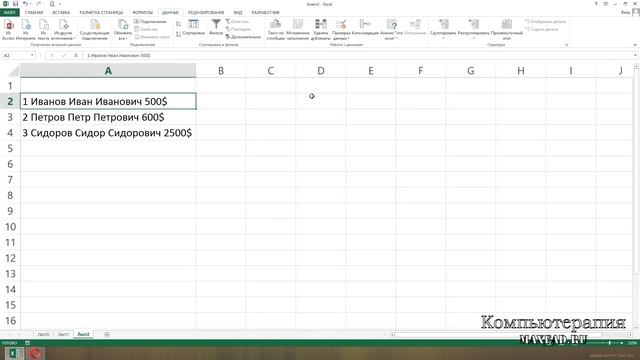Screen dimensions: 640x360
Task: Select column A header
Action: [108, 71]
